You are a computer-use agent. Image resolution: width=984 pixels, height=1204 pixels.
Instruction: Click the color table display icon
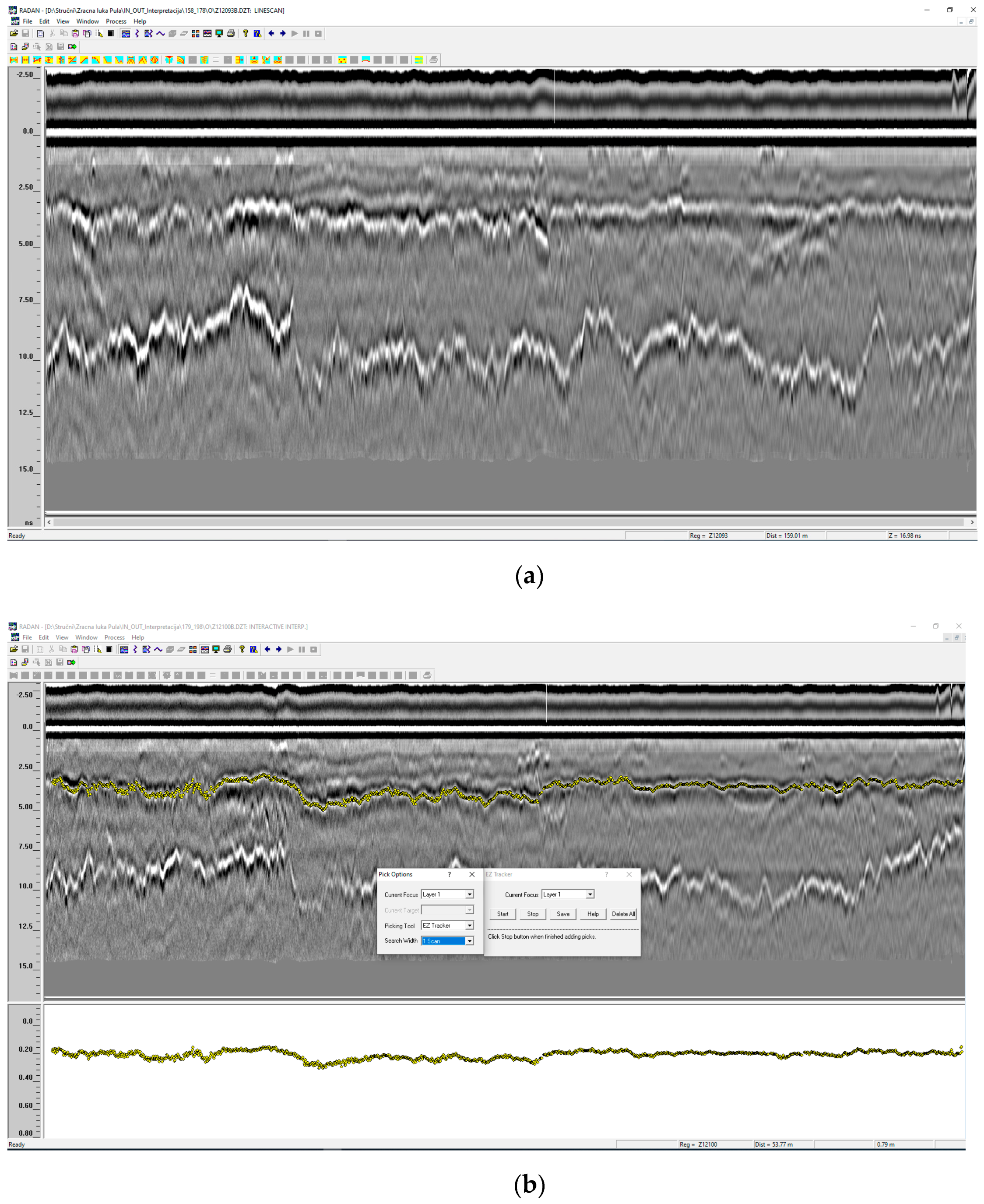(195, 33)
